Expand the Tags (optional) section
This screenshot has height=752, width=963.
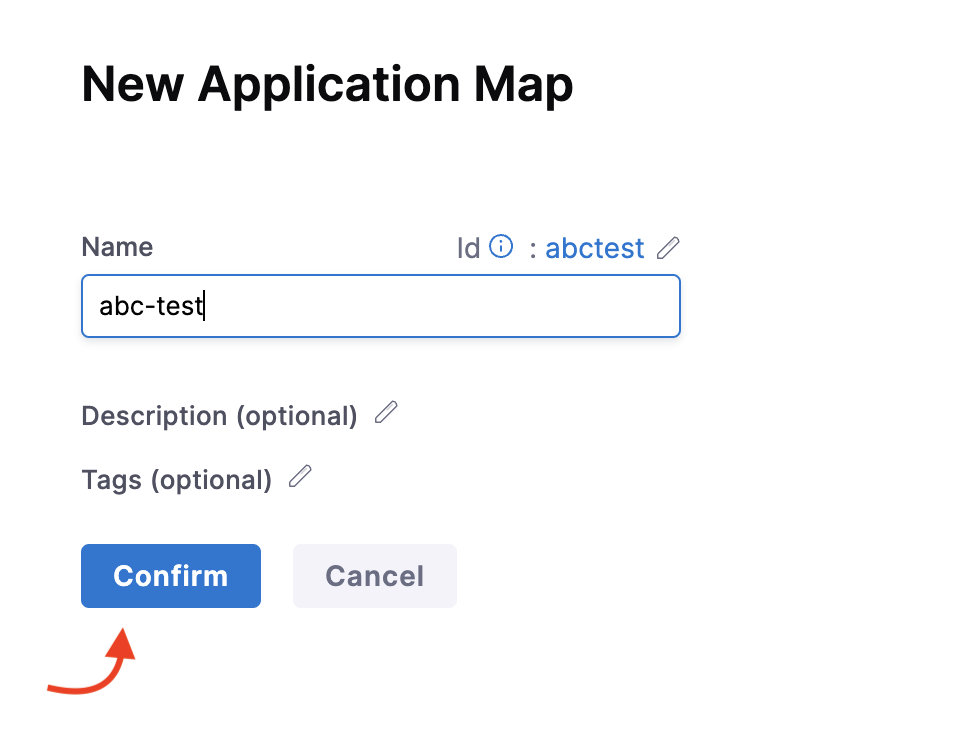(176, 480)
